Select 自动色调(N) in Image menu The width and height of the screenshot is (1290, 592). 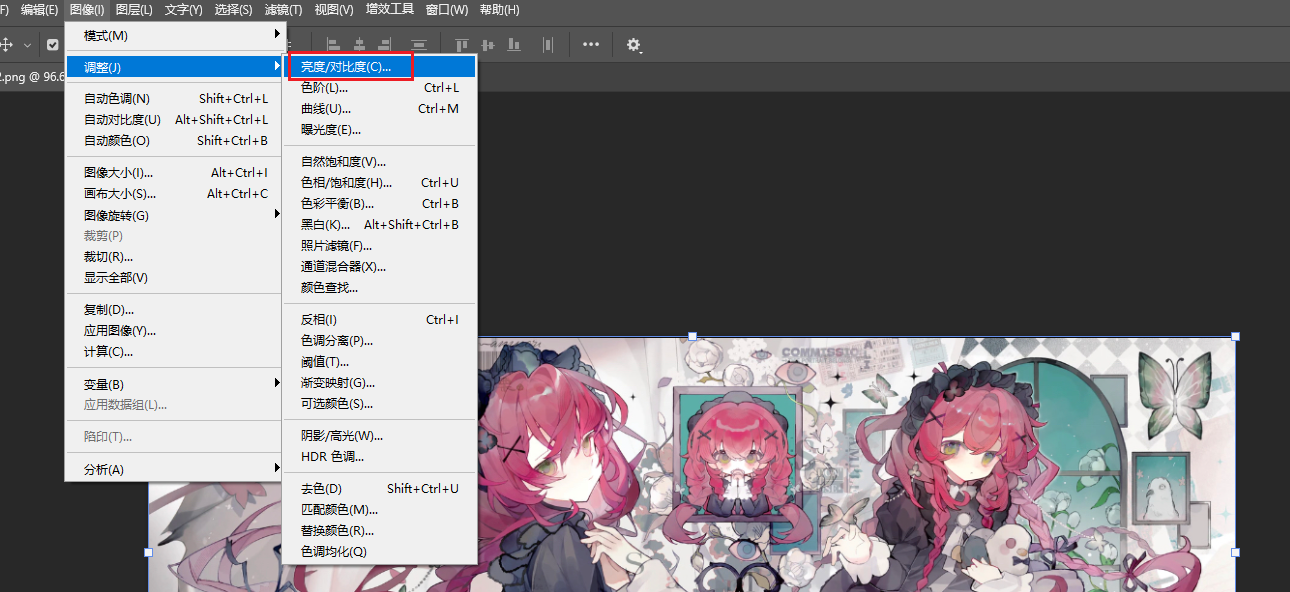[x=174, y=99]
